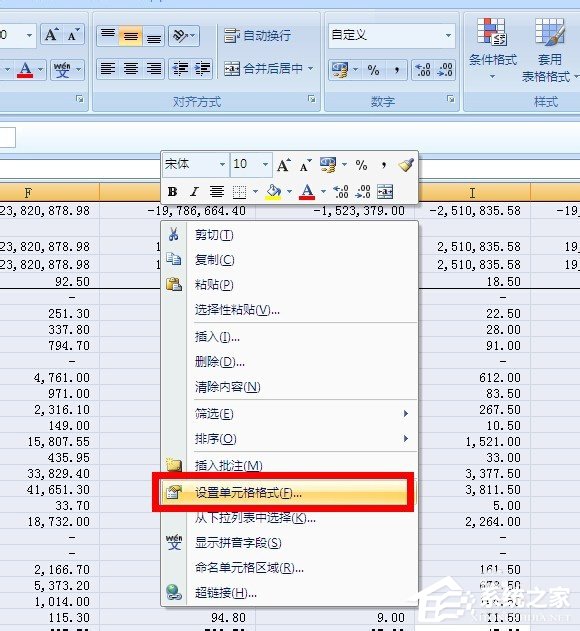Screen dimensions: 580x631
Task: Click 合并后居中 merge and center
Action: (263, 69)
